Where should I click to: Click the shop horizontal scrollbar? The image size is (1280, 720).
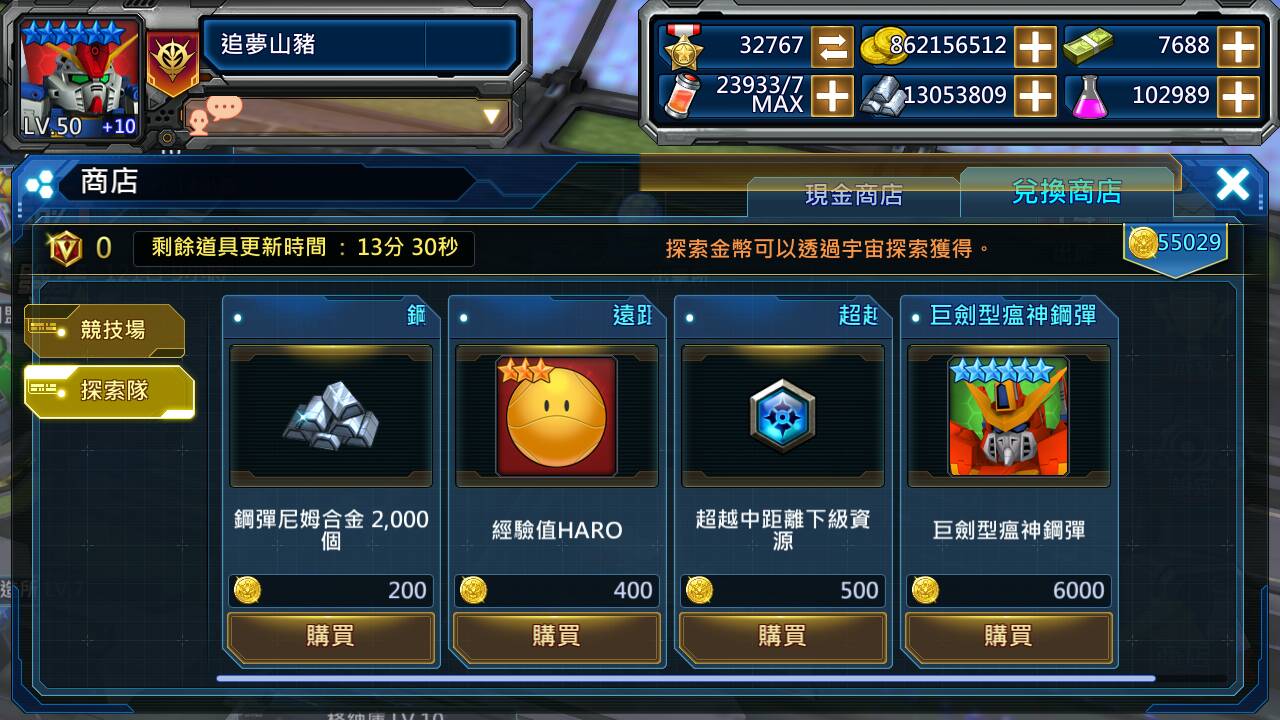click(x=686, y=679)
